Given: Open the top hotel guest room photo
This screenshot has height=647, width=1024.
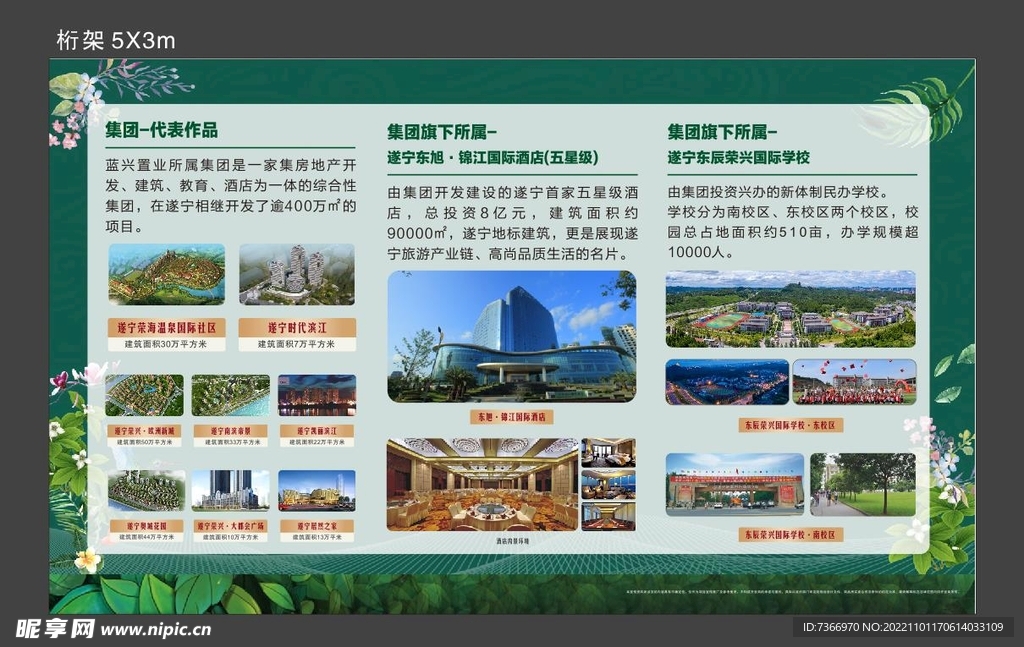Looking at the screenshot, I should [x=608, y=452].
